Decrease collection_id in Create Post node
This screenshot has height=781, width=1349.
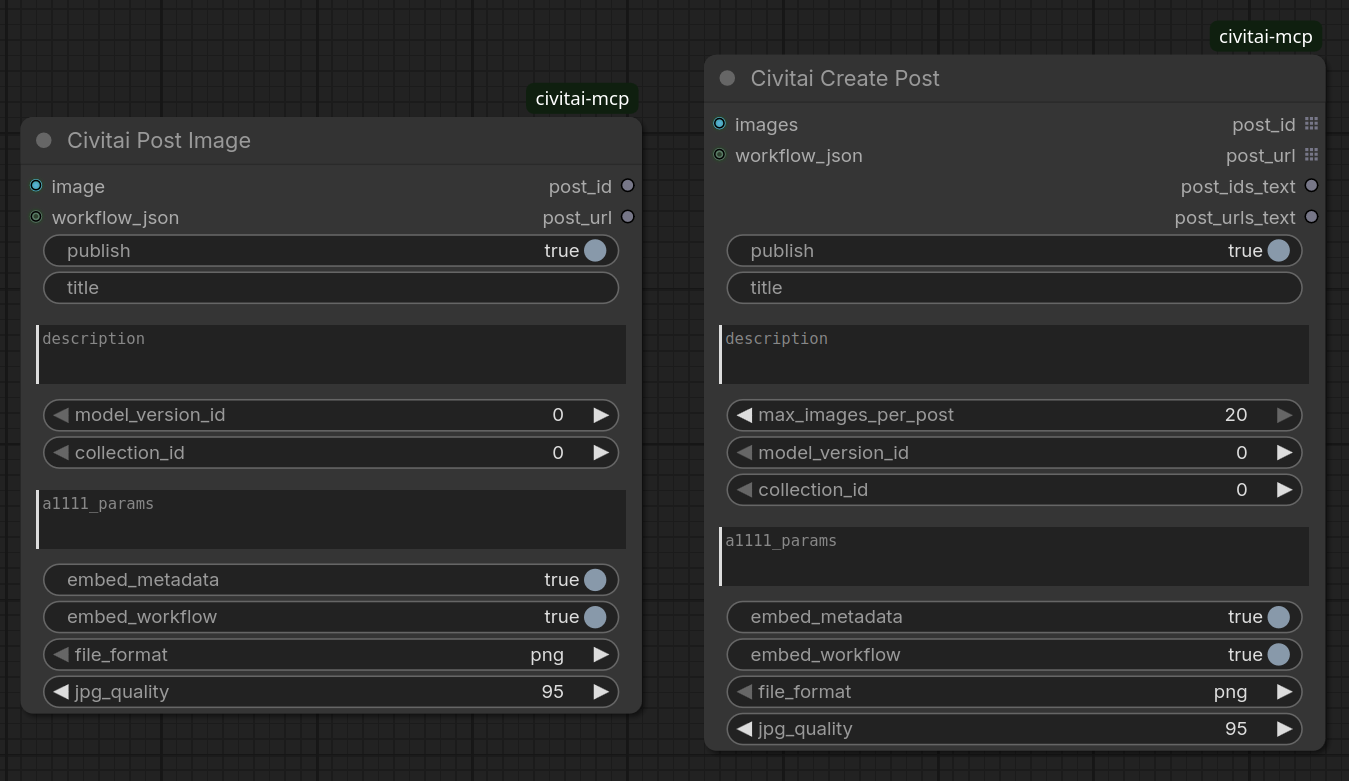pos(744,490)
